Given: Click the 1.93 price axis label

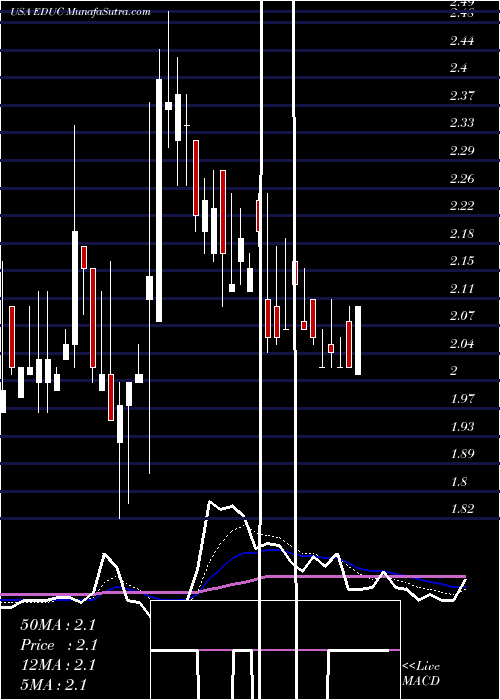Looking at the screenshot, I should point(462,426).
